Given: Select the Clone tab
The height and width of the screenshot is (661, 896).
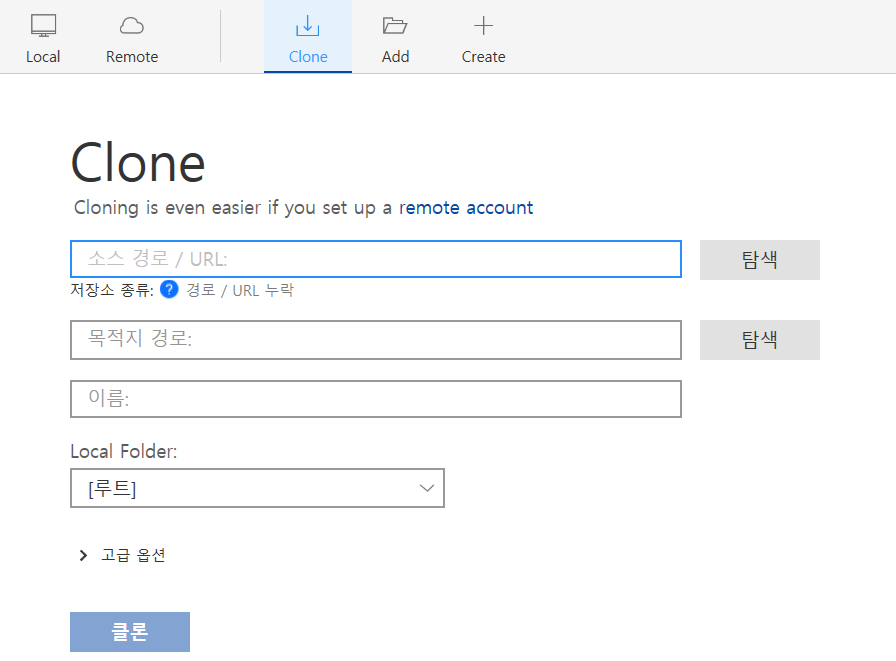Looking at the screenshot, I should [308, 38].
